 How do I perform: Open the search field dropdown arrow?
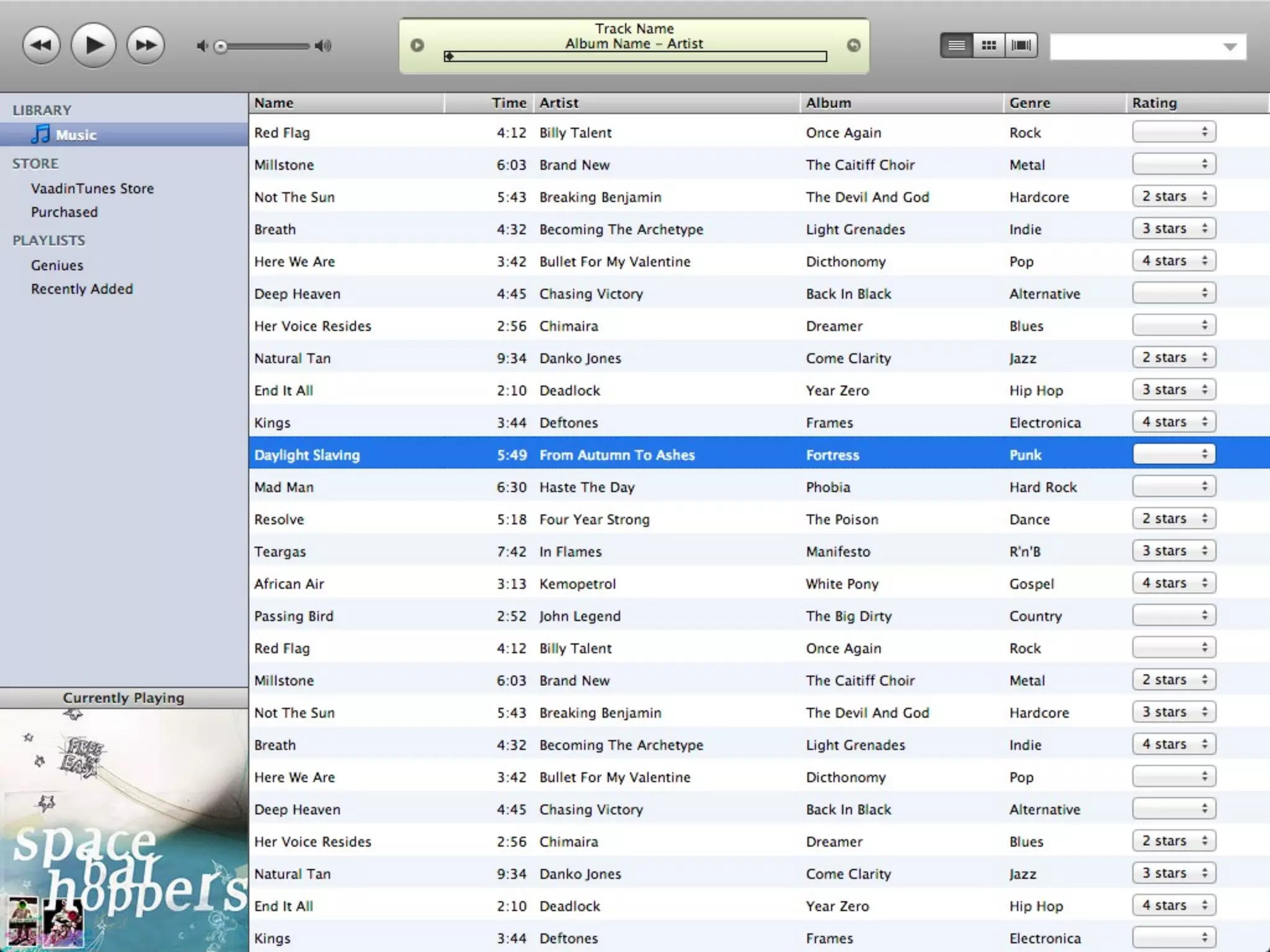click(1230, 47)
